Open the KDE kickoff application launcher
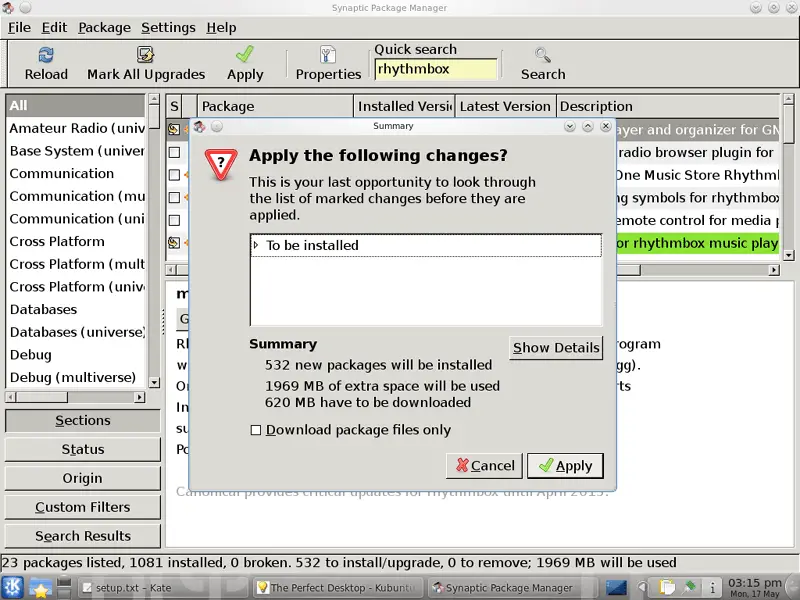This screenshot has height=600, width=800. [x=12, y=587]
